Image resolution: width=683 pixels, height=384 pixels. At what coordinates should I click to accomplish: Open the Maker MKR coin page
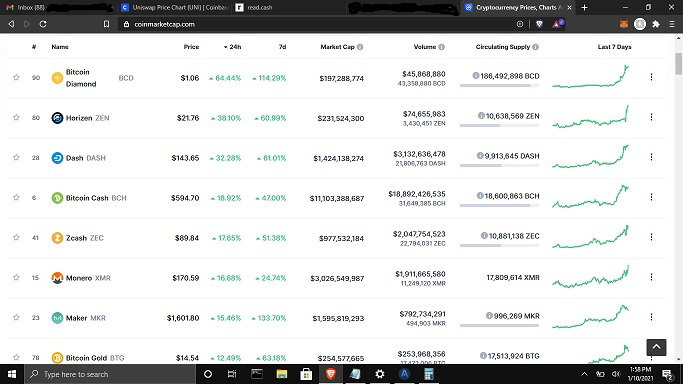click(78, 318)
